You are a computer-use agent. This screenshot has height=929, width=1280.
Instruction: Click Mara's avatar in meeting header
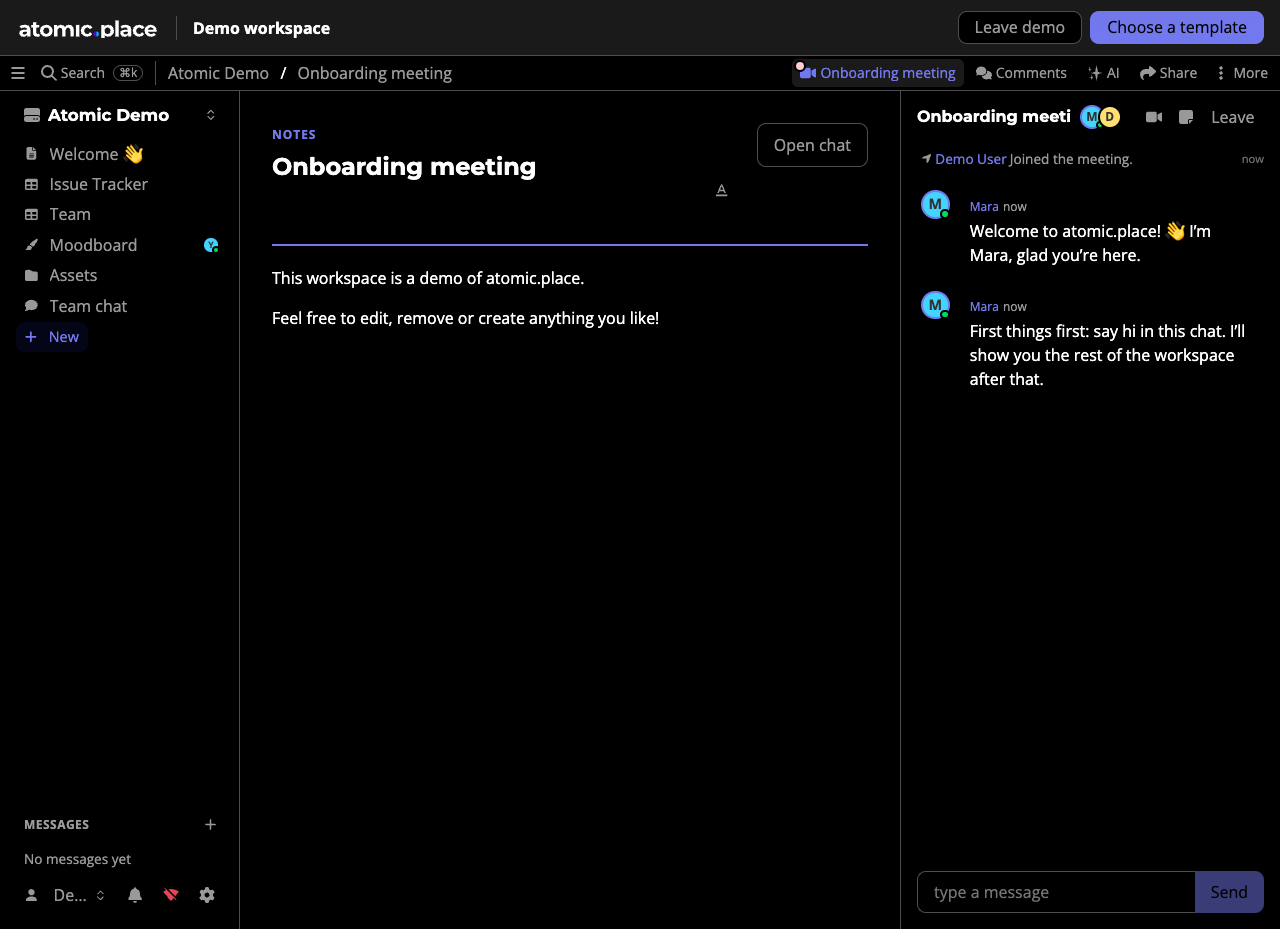1091,117
